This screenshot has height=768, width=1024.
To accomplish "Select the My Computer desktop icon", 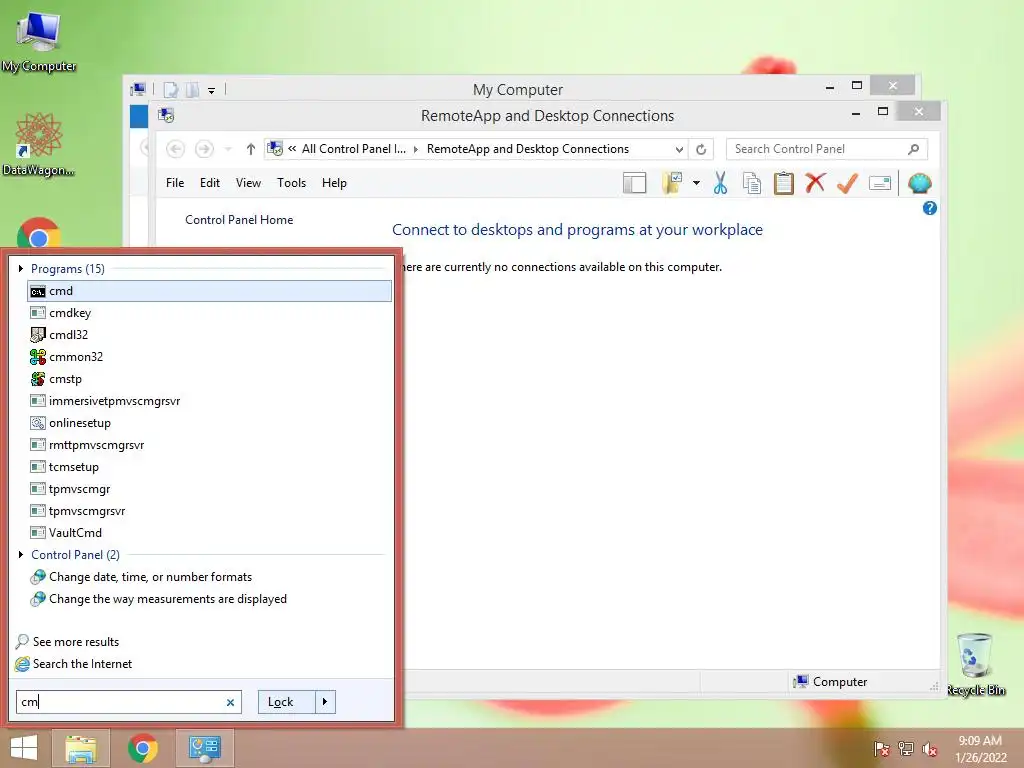I will coord(39,42).
